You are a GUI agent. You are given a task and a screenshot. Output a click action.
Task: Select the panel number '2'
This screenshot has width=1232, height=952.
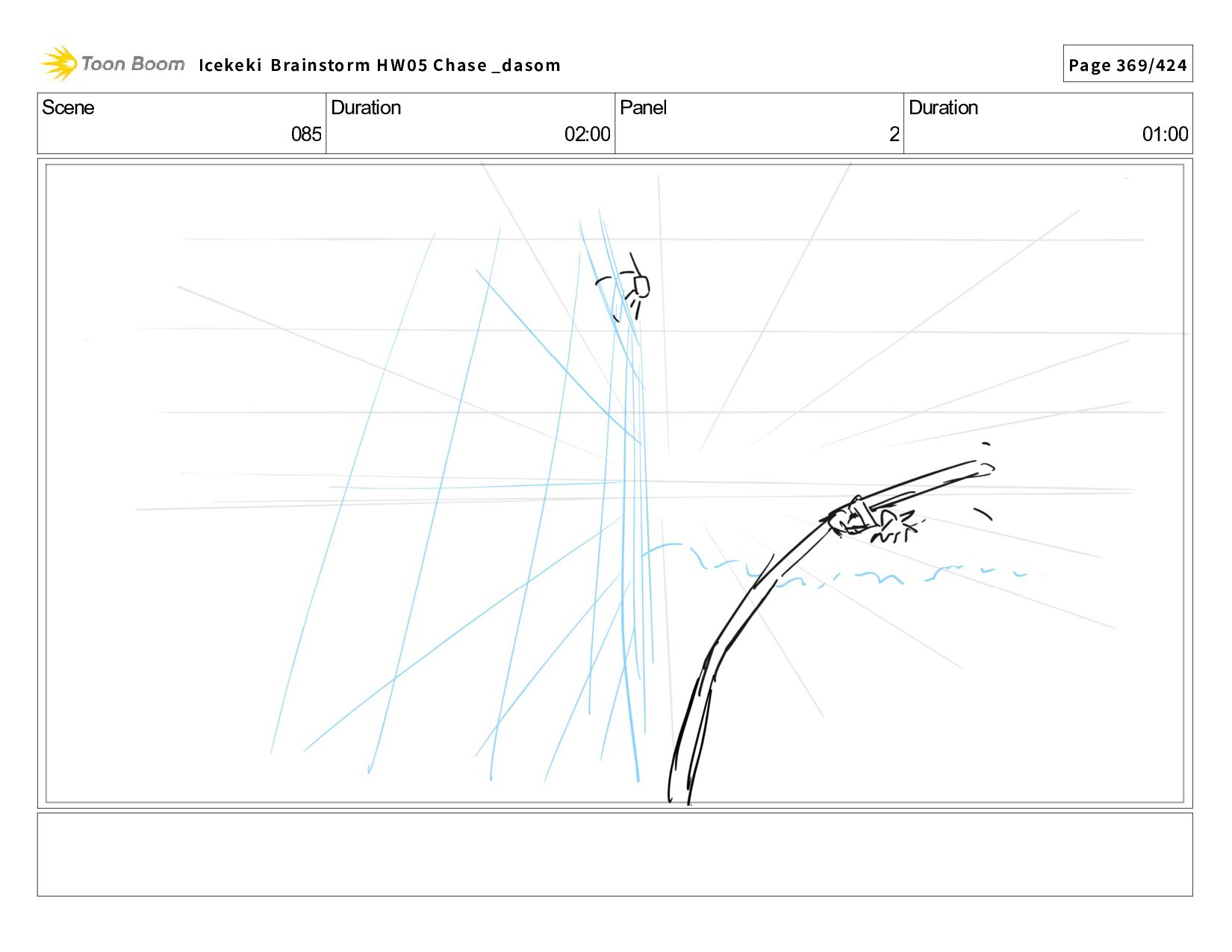tap(894, 134)
